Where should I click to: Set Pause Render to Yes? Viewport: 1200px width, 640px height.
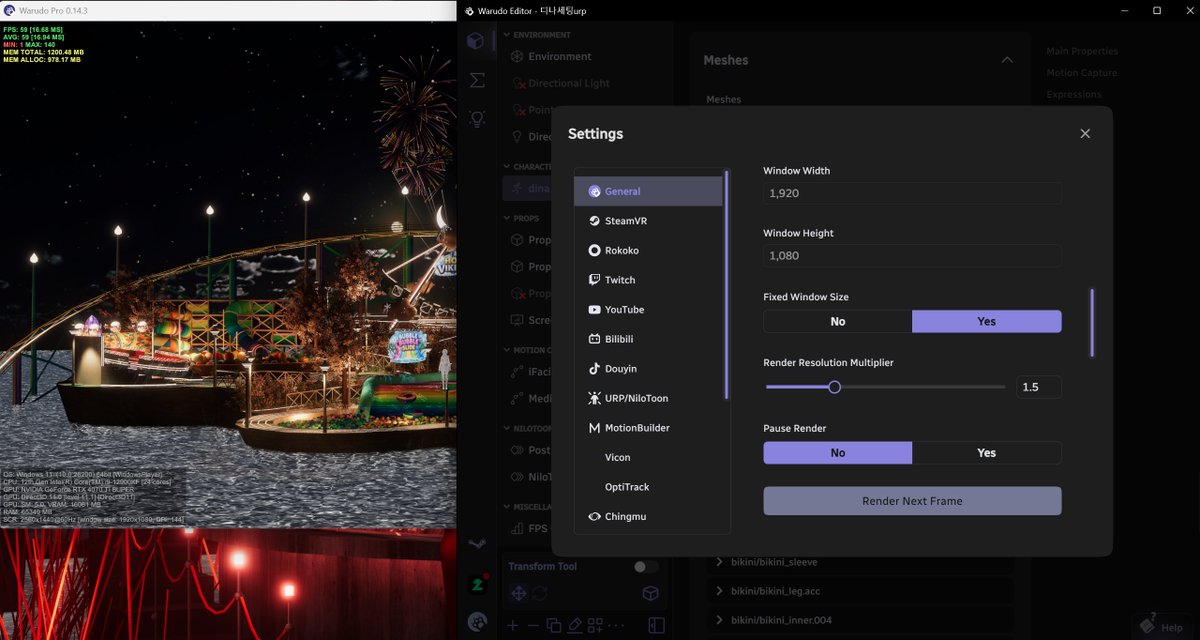click(x=987, y=453)
